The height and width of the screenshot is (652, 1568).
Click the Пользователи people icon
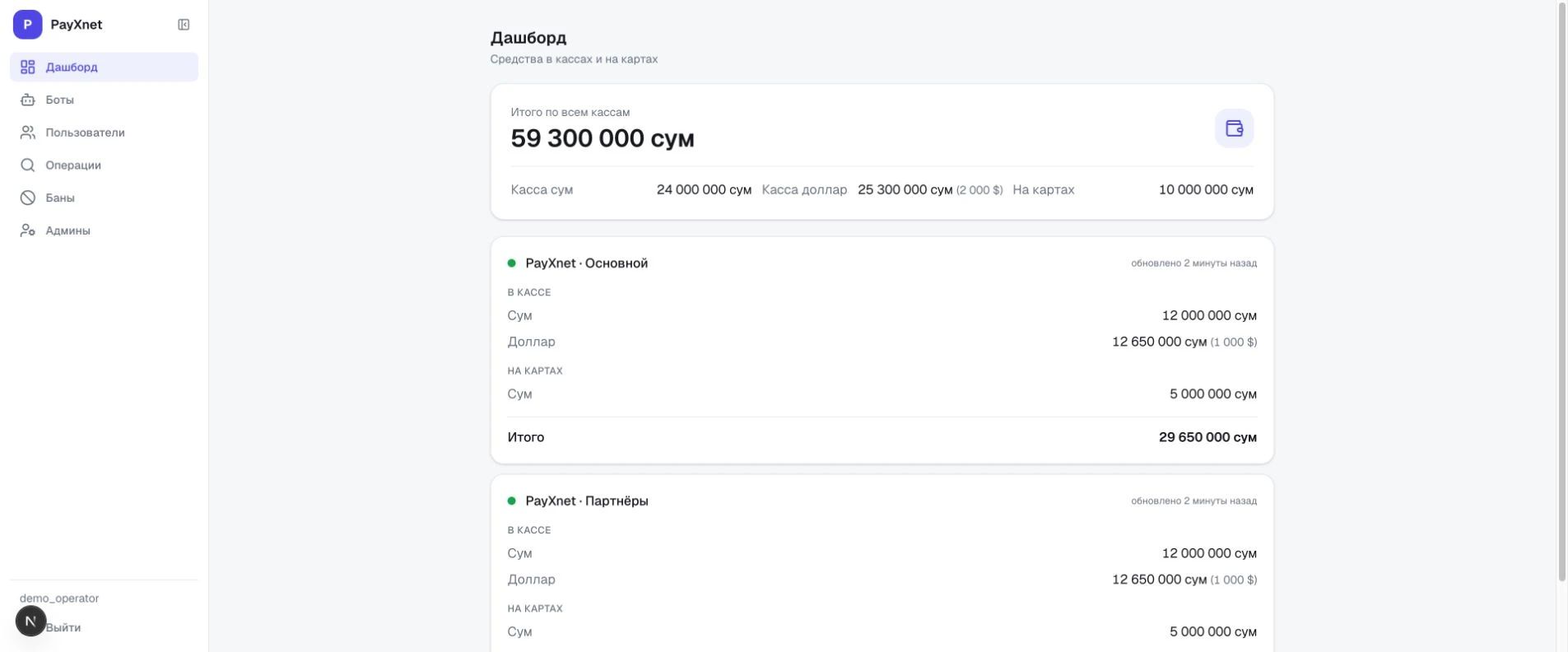28,133
